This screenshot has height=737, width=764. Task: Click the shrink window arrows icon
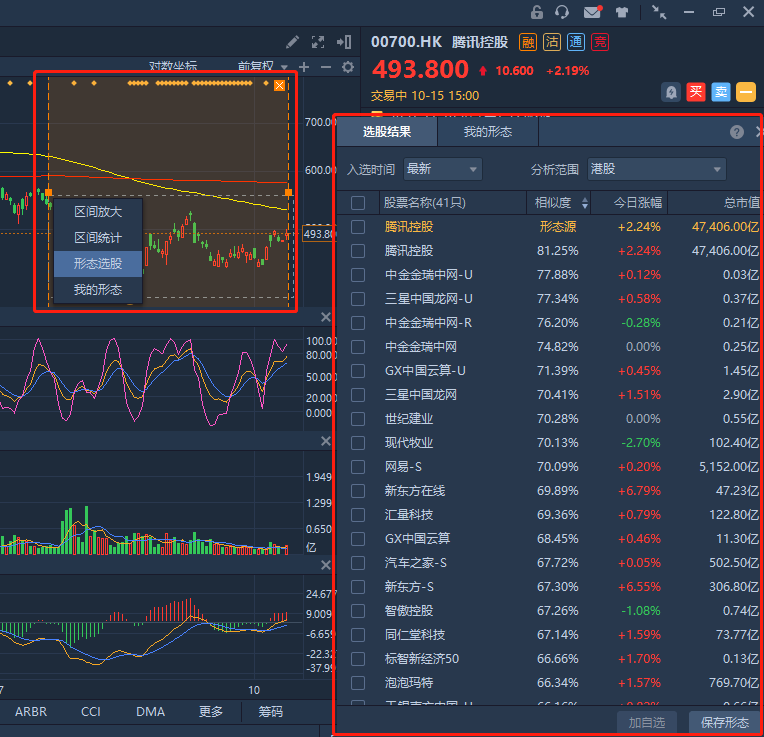click(659, 12)
